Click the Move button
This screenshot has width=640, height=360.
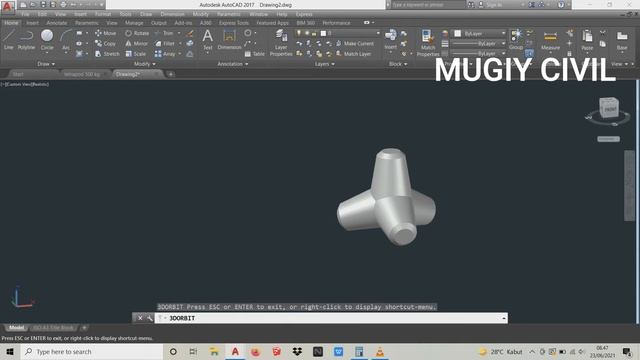(x=106, y=33)
